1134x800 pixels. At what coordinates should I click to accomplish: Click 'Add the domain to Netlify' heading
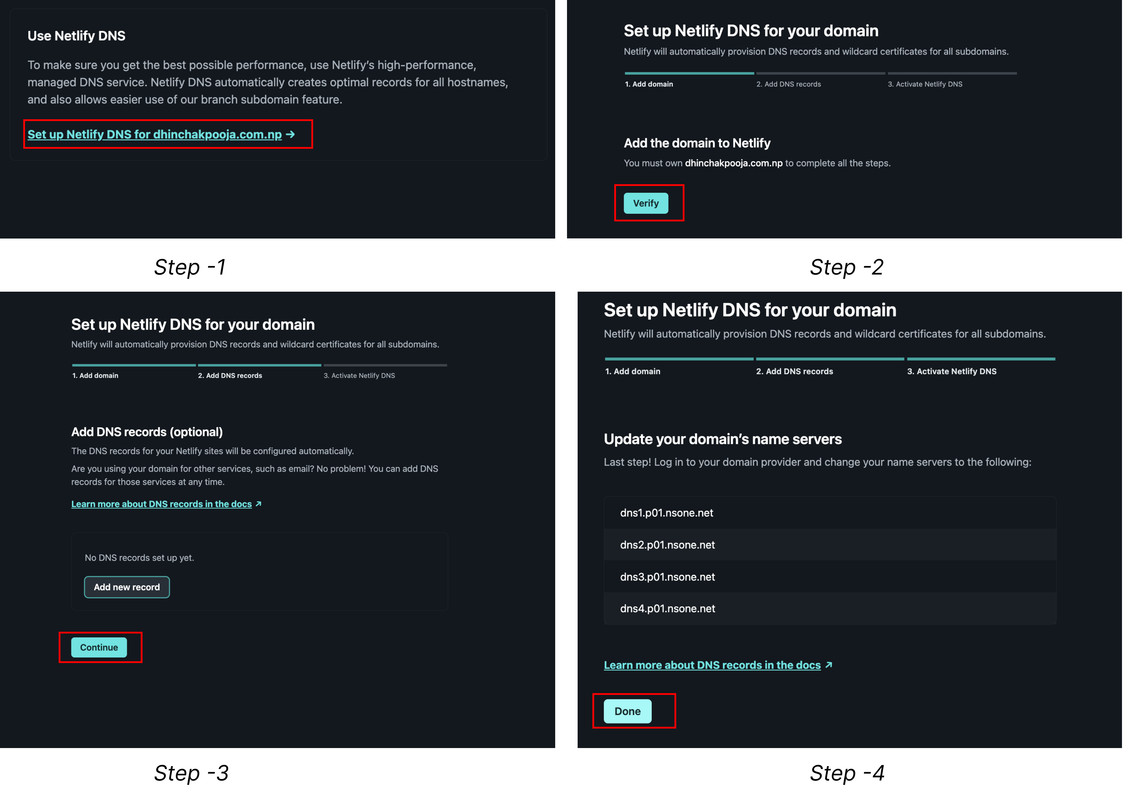697,143
